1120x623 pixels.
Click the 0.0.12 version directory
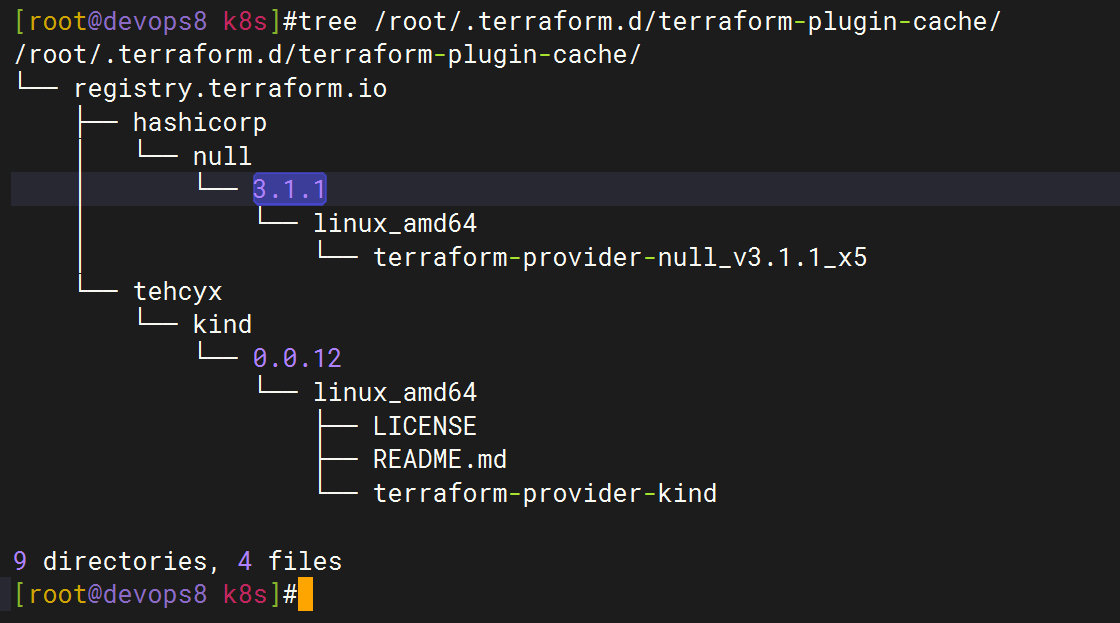[297, 358]
